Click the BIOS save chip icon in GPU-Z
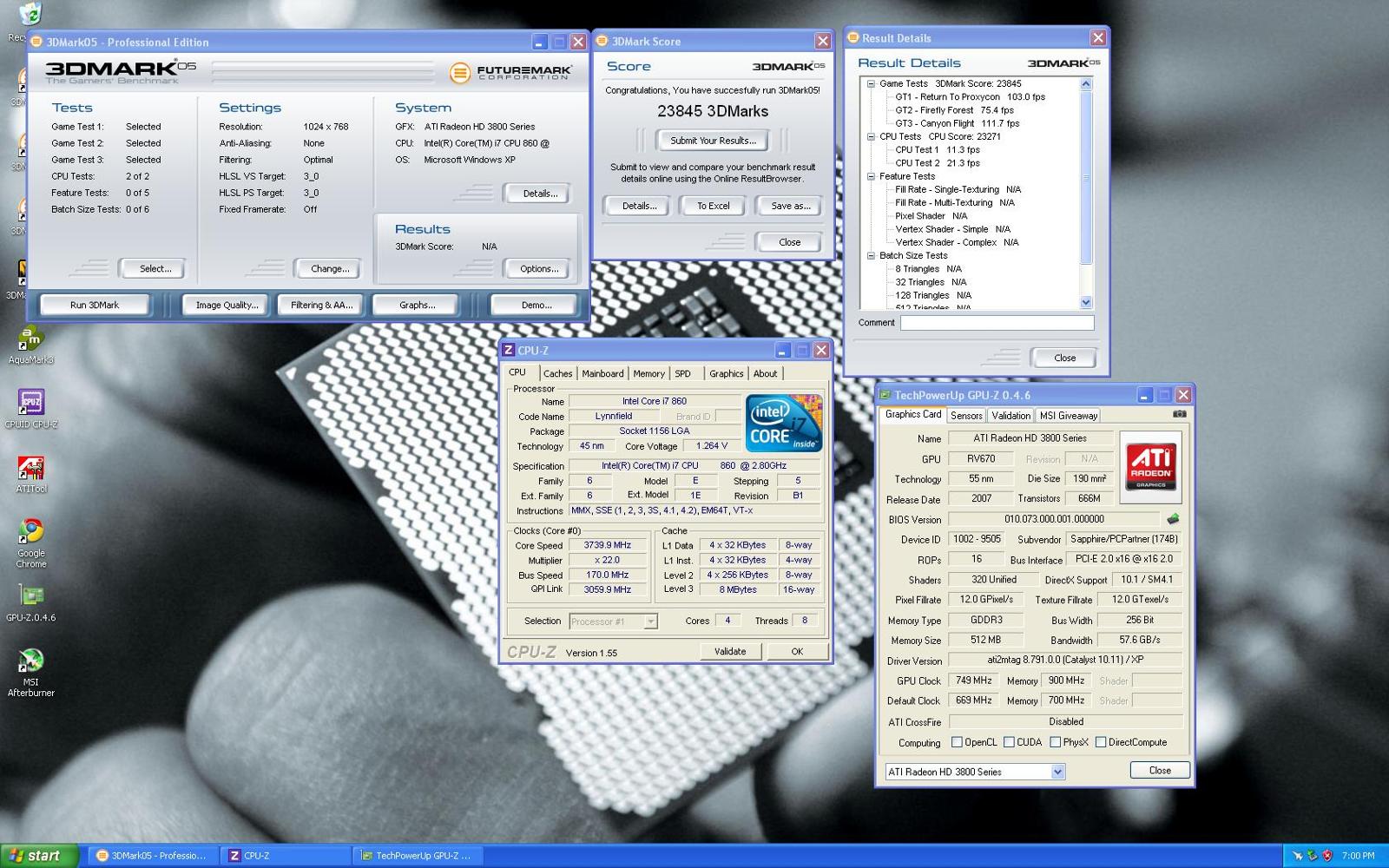 click(x=1173, y=519)
